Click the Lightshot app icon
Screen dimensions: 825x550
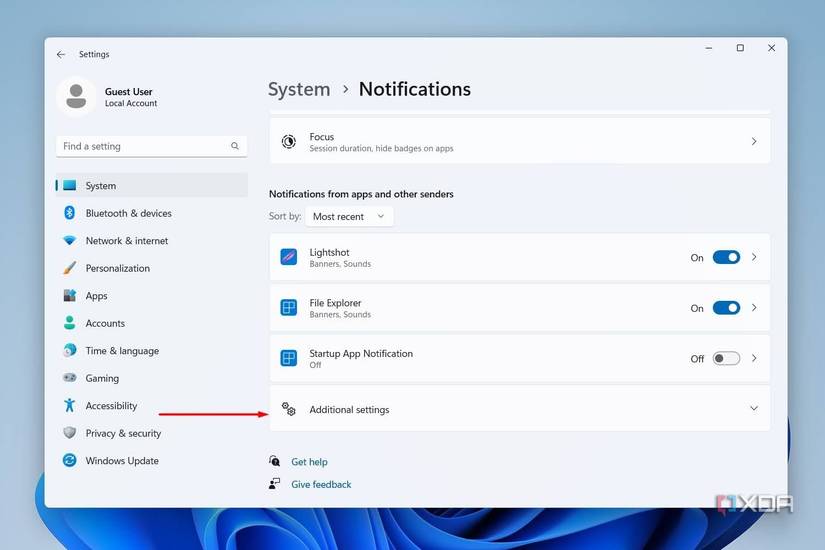(x=288, y=257)
